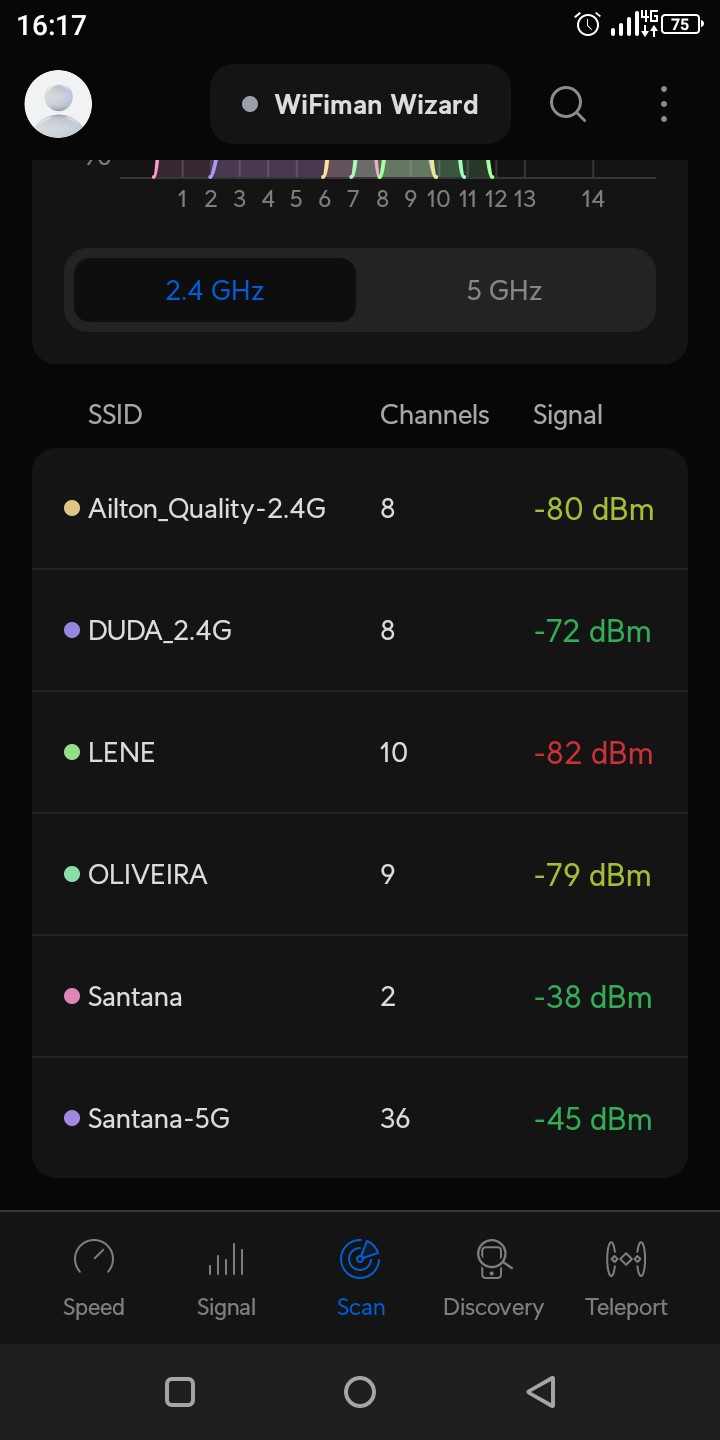
Task: Tap the DUDA_2.4G network entry
Action: coord(360,631)
